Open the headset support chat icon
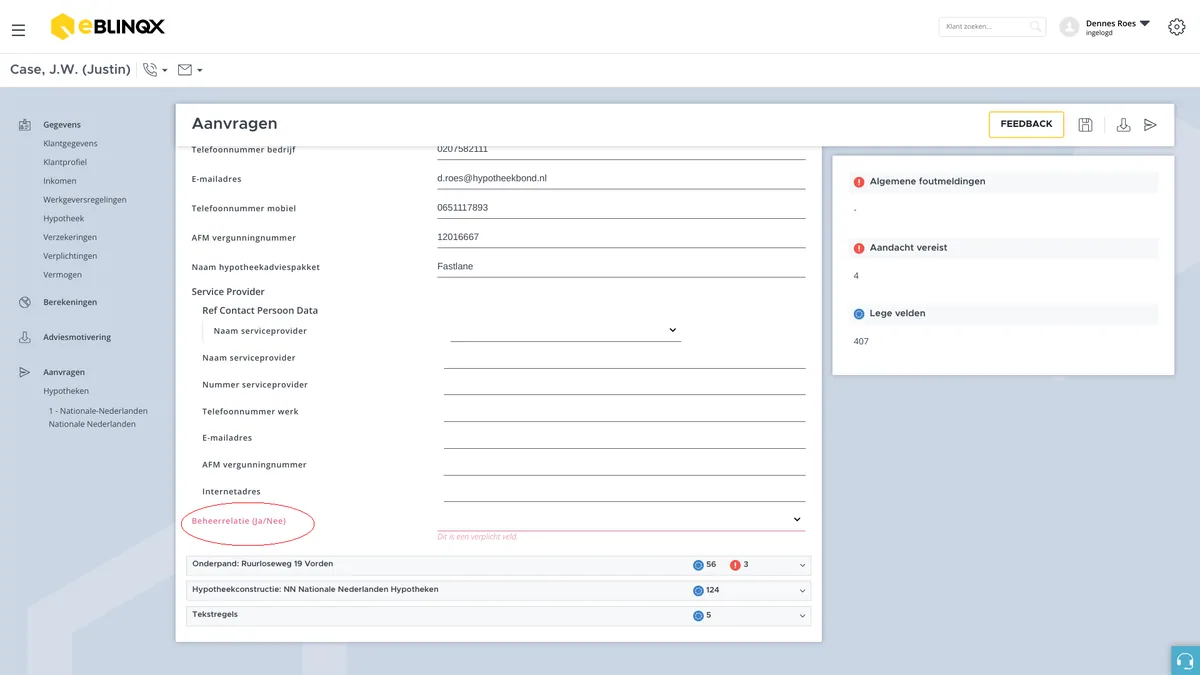 coord(1185,660)
